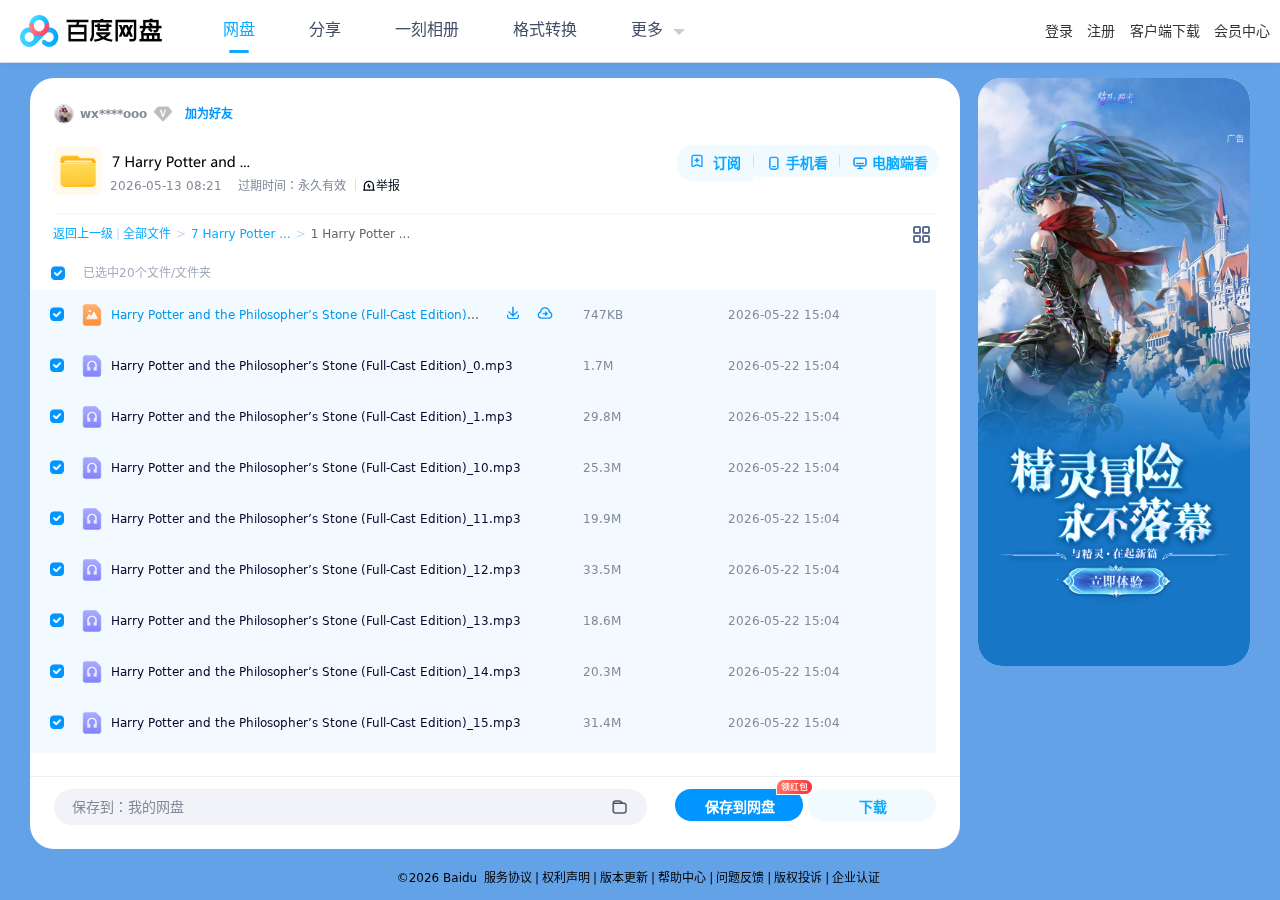Toggle the select-all files checkbox
This screenshot has height=900, width=1280.
point(58,273)
